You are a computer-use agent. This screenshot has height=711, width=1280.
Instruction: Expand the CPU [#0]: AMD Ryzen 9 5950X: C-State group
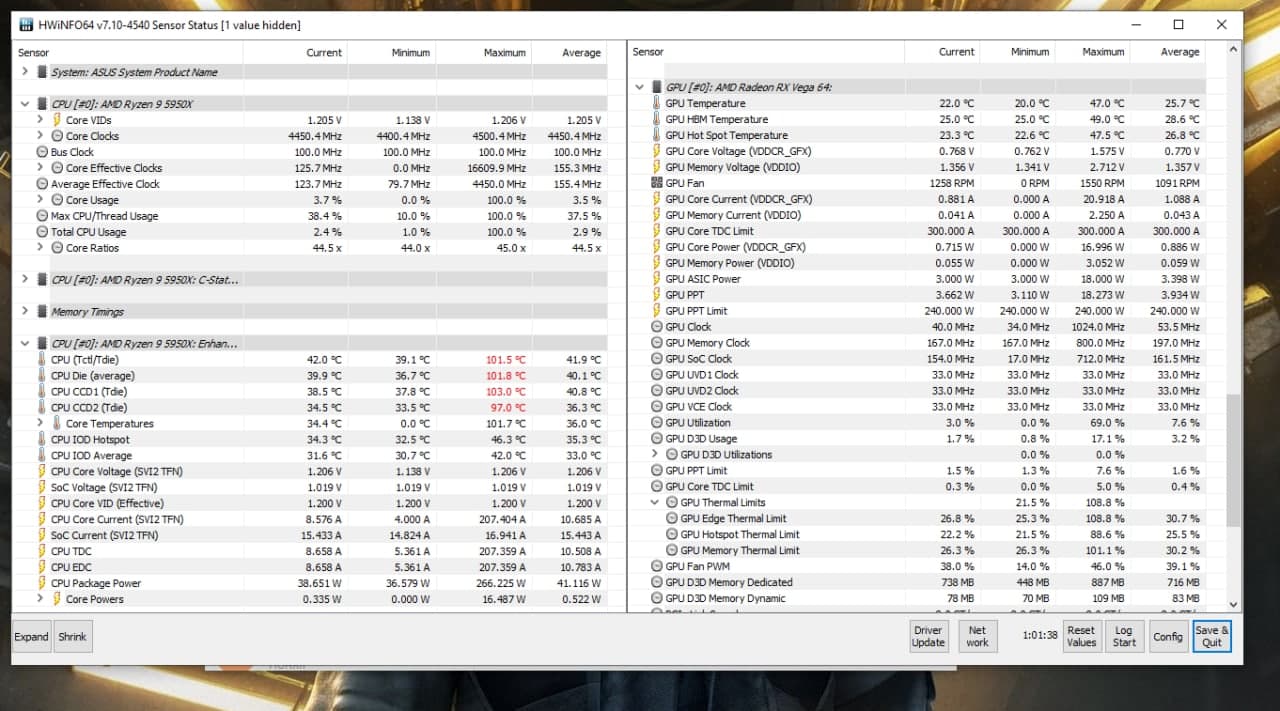click(25, 280)
